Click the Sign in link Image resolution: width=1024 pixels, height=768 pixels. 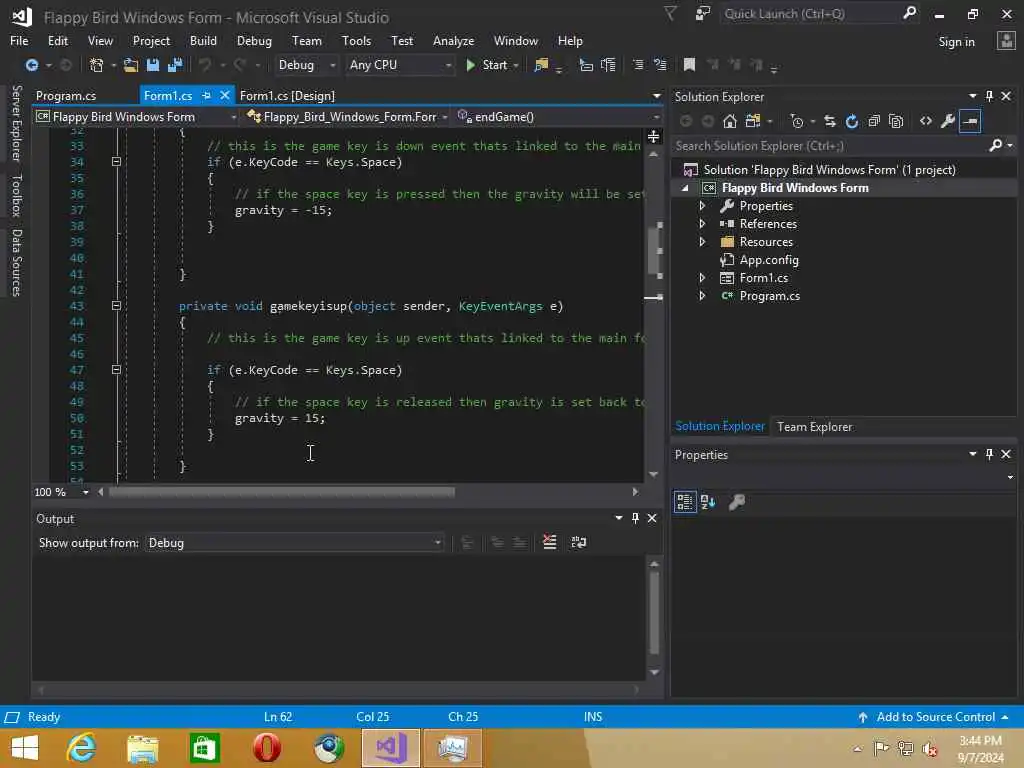(956, 42)
